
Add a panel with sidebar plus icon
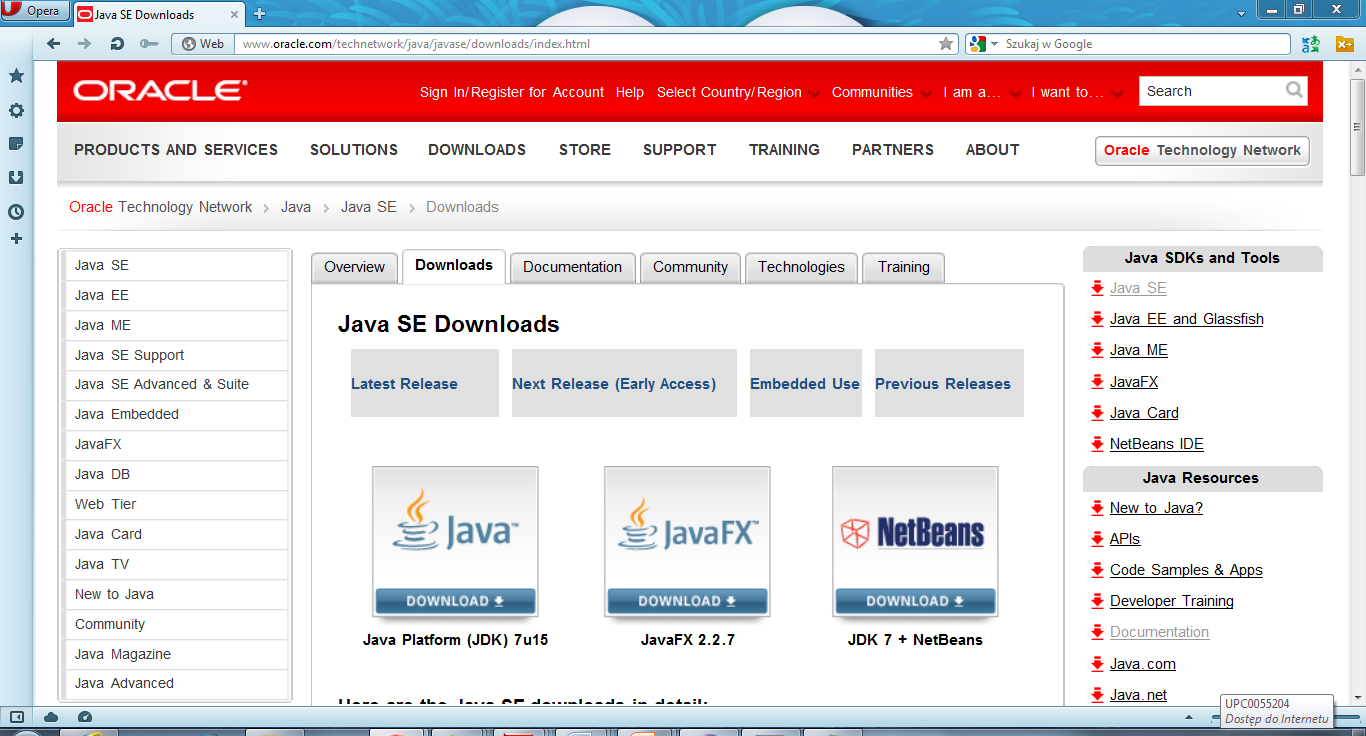click(16, 239)
